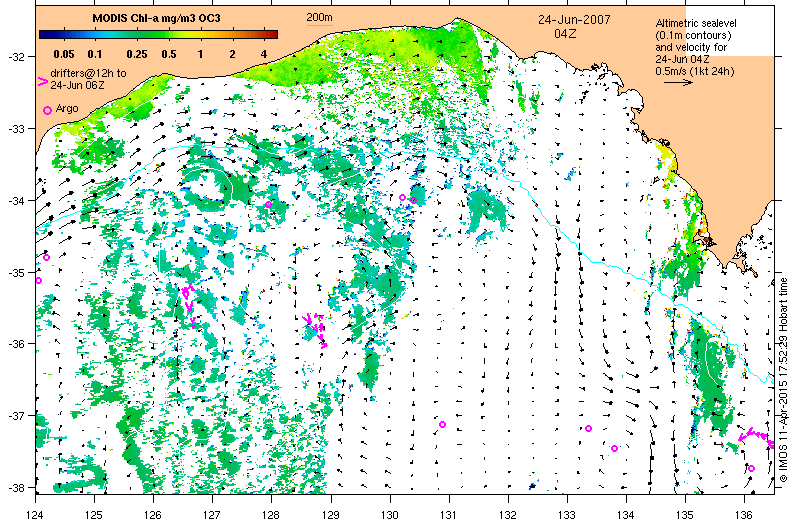
Task: Click the 126 longitude axis label
Action: (x=153, y=514)
